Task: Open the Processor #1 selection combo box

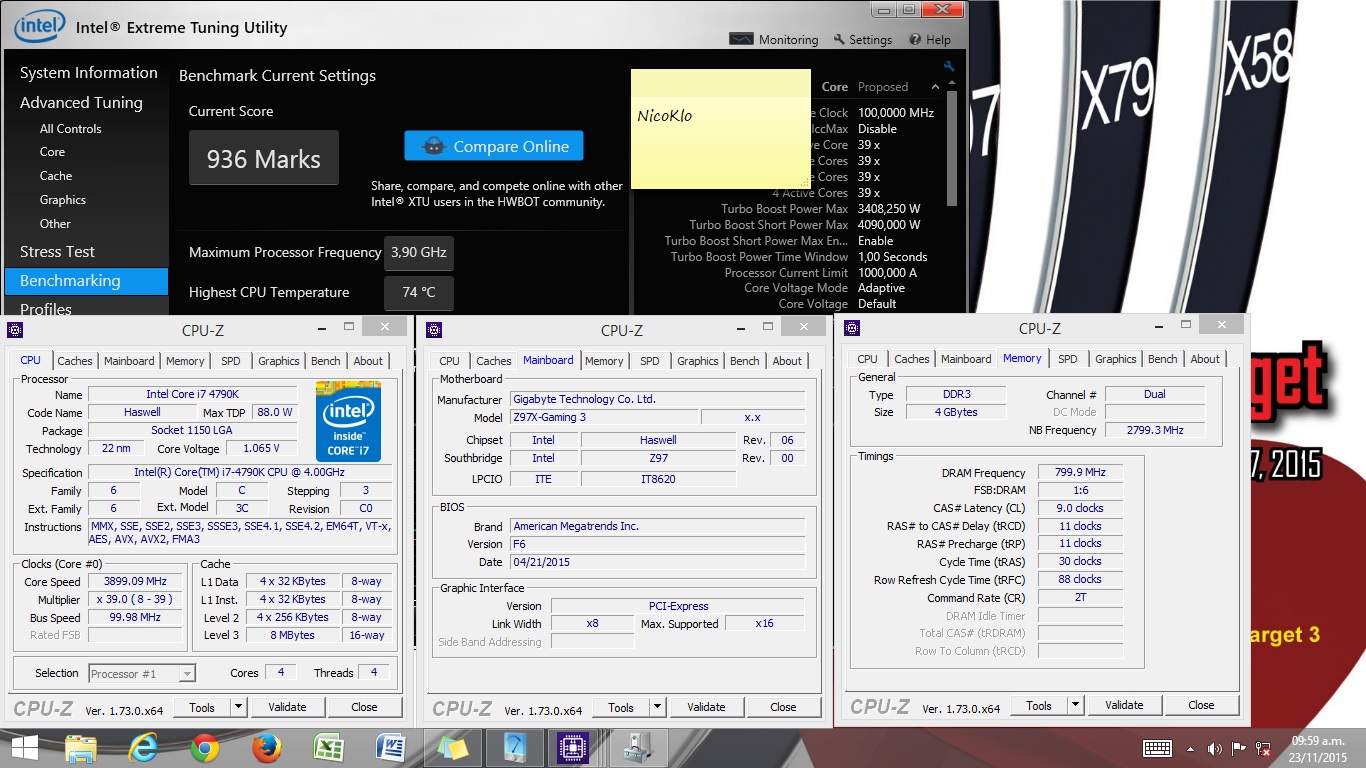Action: coord(142,673)
